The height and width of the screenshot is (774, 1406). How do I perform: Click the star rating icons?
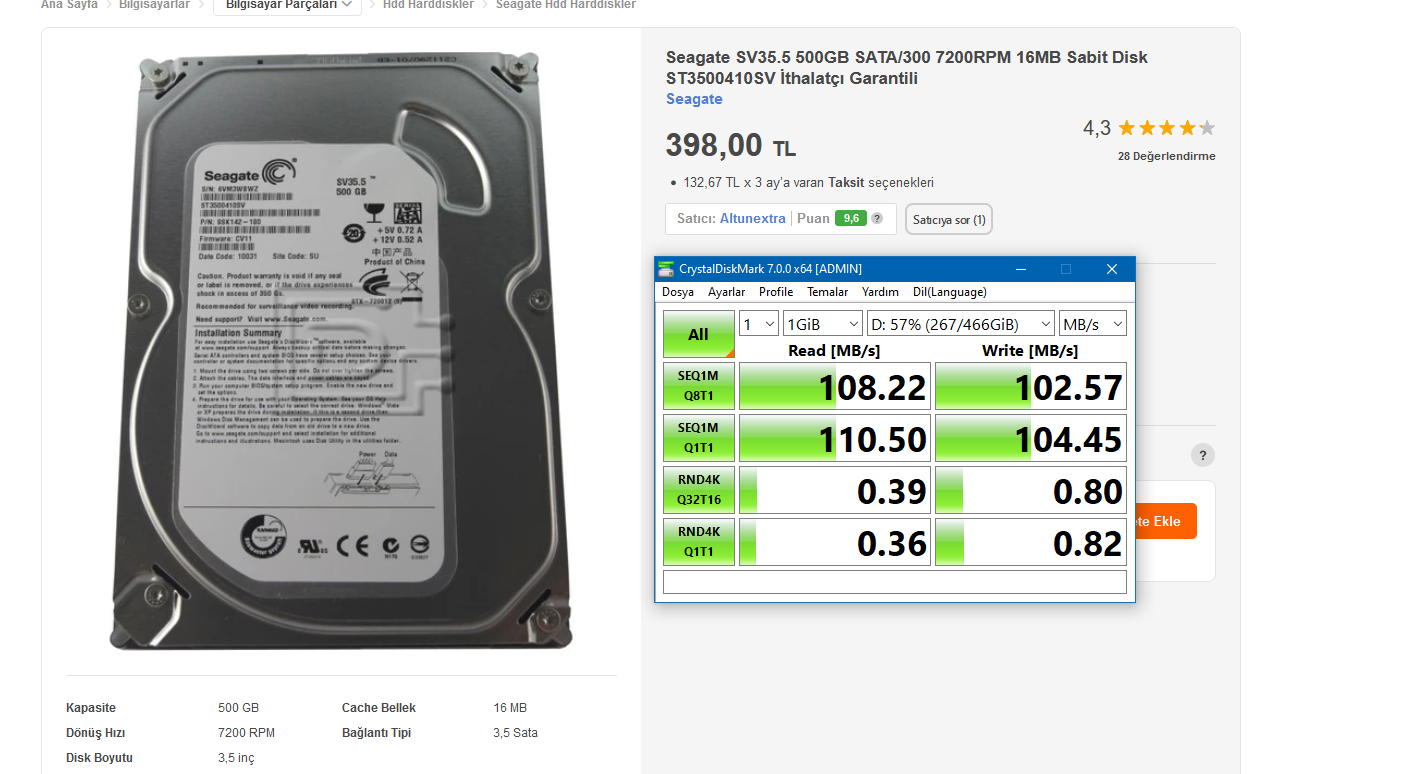tap(1166, 128)
